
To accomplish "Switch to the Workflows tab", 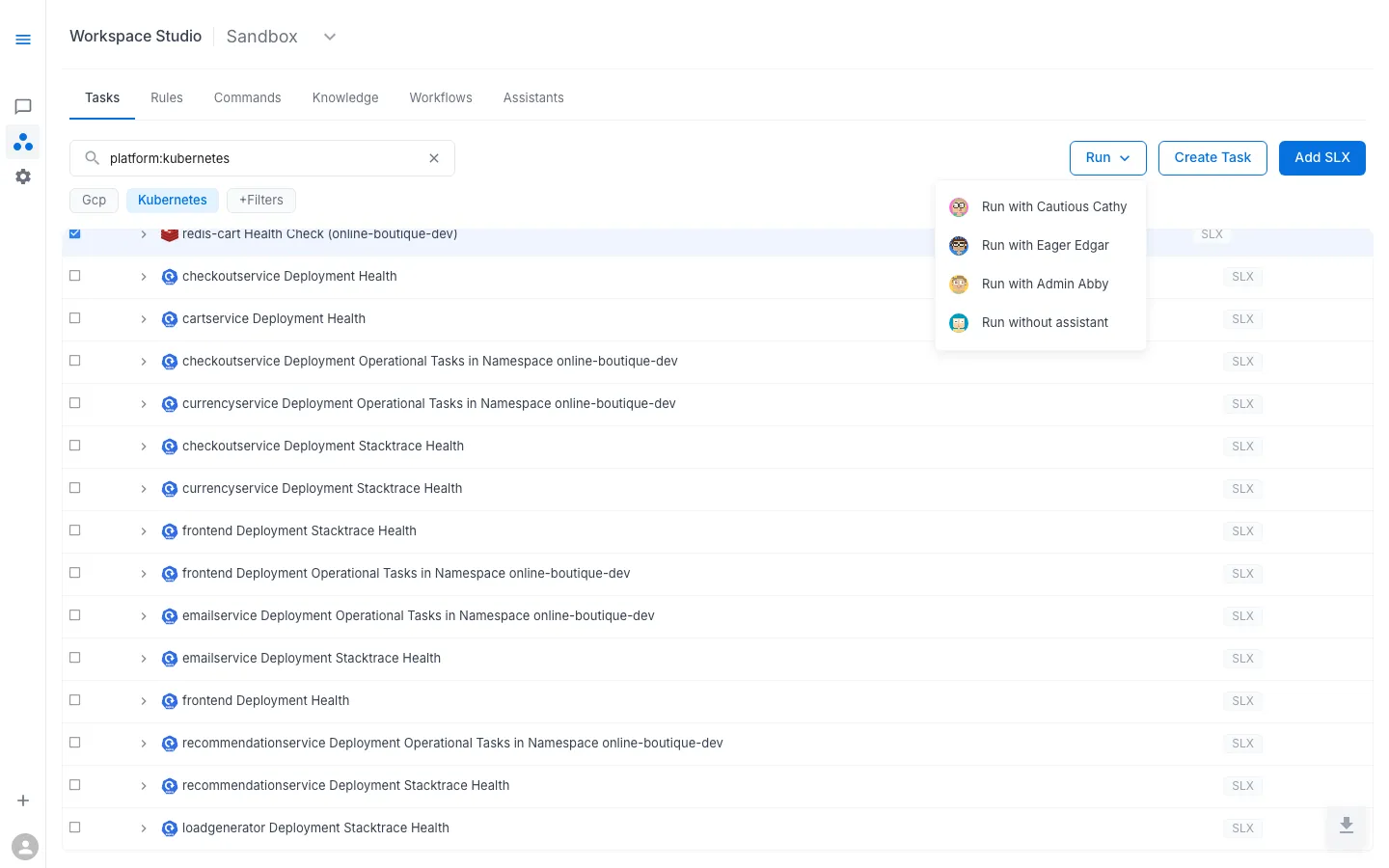I will coord(440,97).
